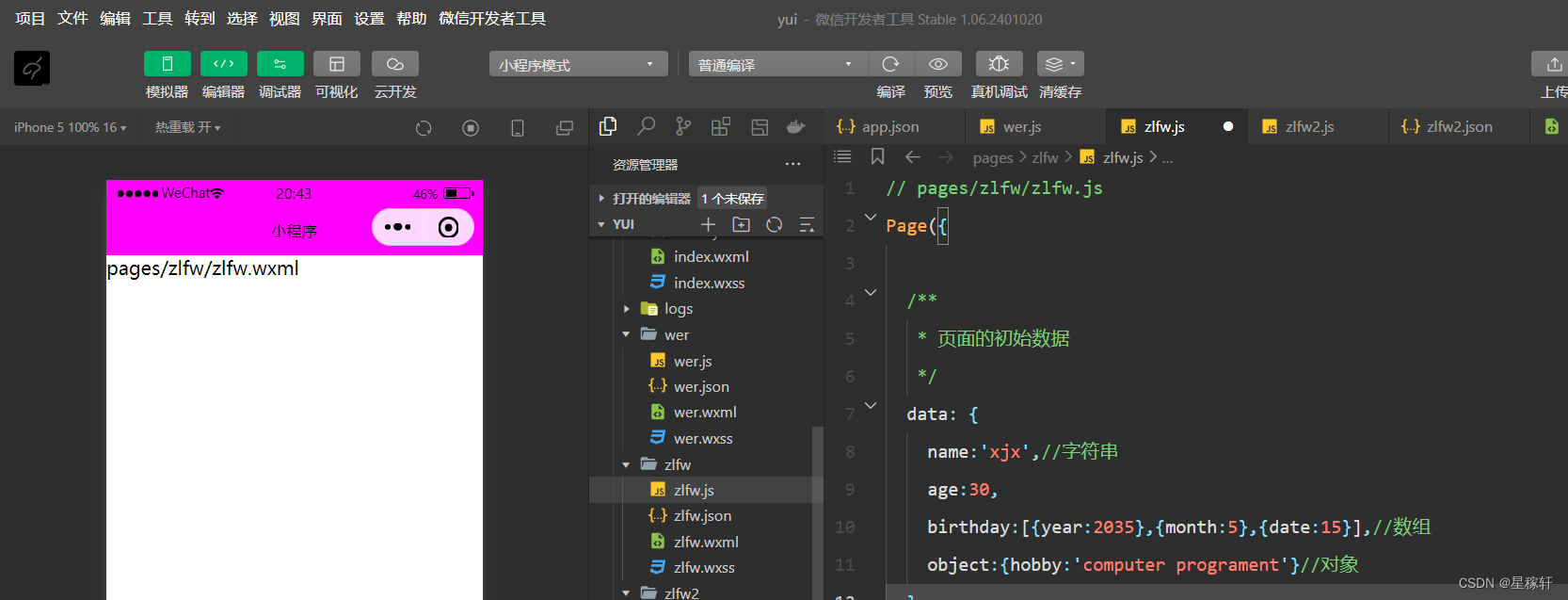Click the refresh explorer icon

pos(775,224)
